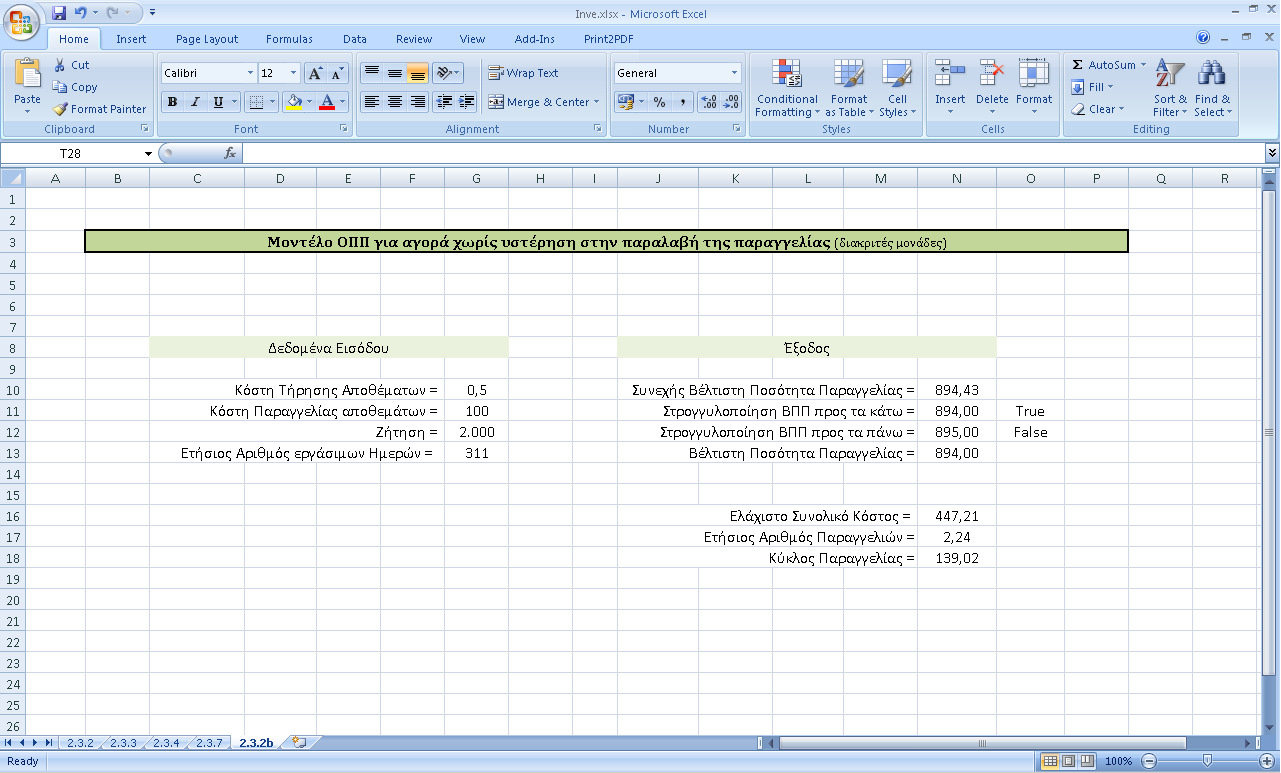This screenshot has width=1281, height=773.
Task: Apply percent style
Action: tap(659, 102)
